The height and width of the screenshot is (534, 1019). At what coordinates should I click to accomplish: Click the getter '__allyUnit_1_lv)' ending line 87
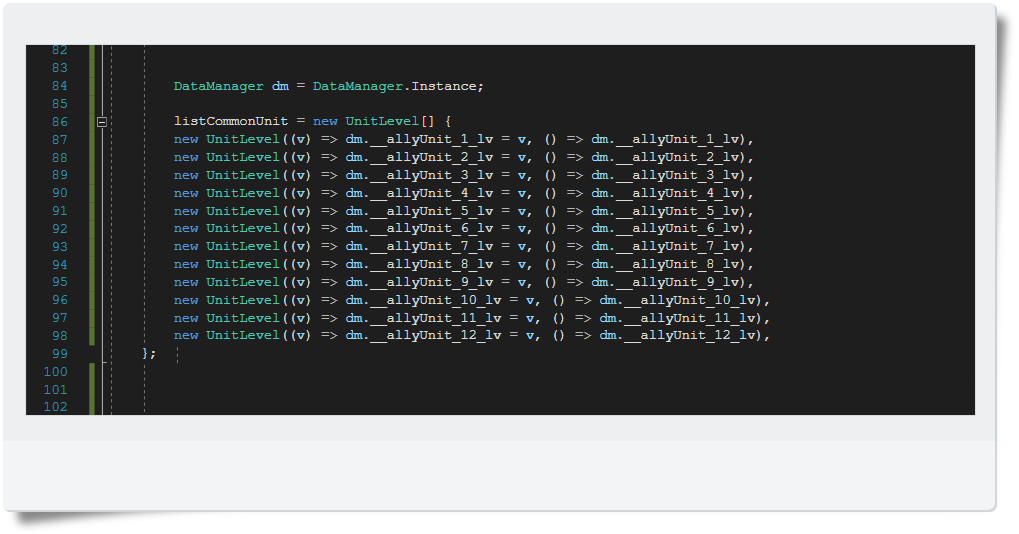pyautogui.click(x=682, y=139)
